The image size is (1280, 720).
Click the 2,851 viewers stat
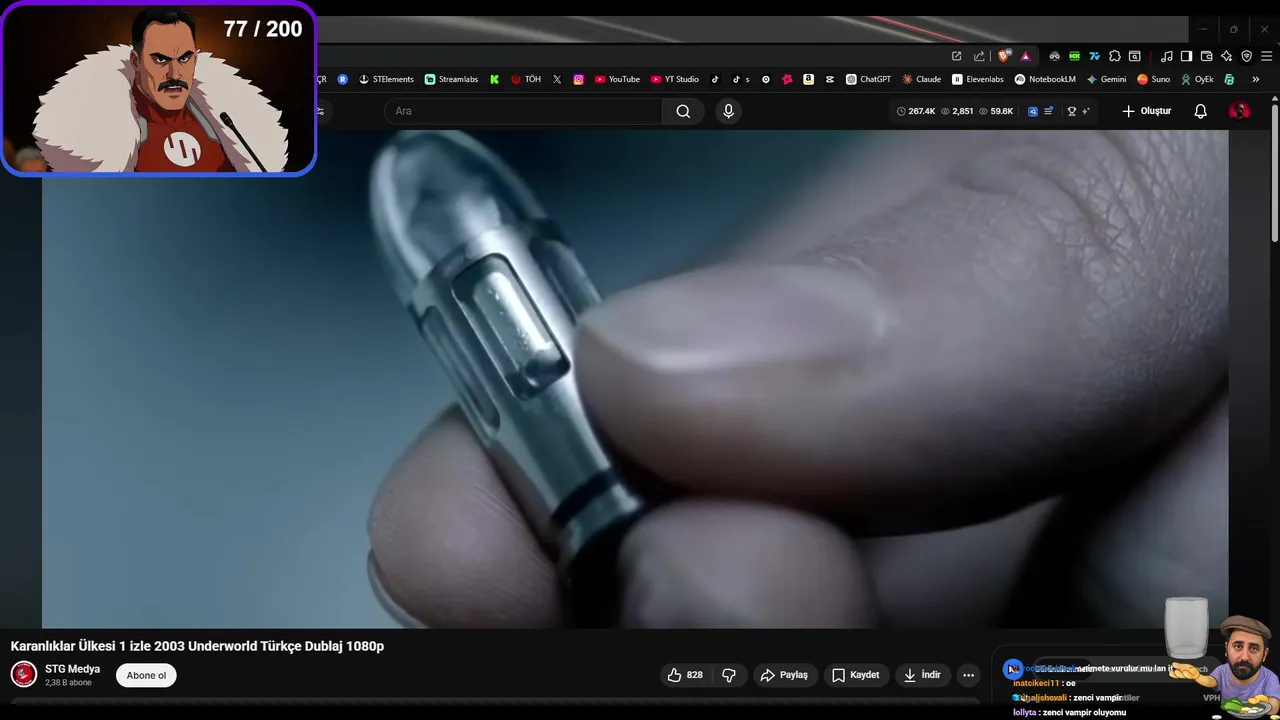(957, 111)
